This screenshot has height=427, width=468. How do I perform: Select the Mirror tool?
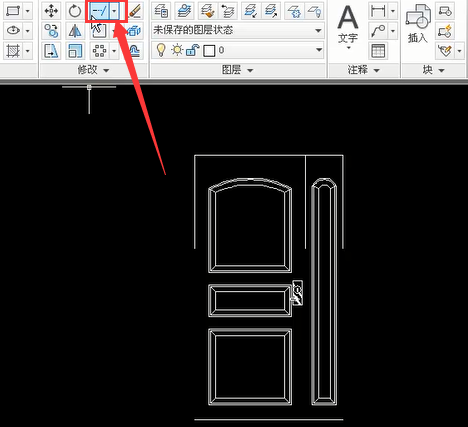(75, 31)
